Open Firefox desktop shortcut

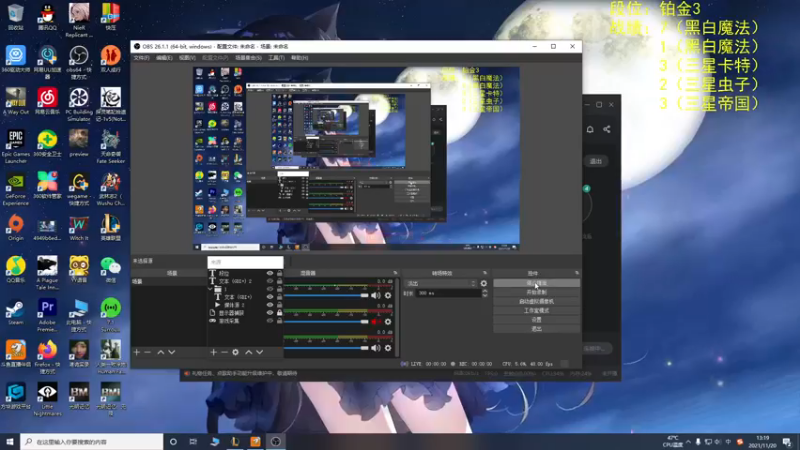(x=47, y=355)
